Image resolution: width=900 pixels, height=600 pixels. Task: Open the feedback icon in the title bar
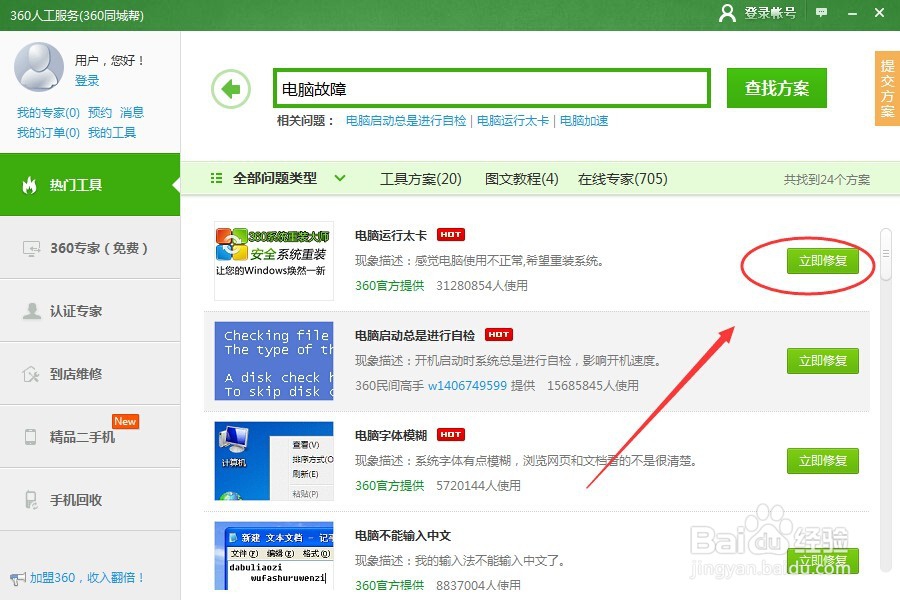pyautogui.click(x=820, y=14)
